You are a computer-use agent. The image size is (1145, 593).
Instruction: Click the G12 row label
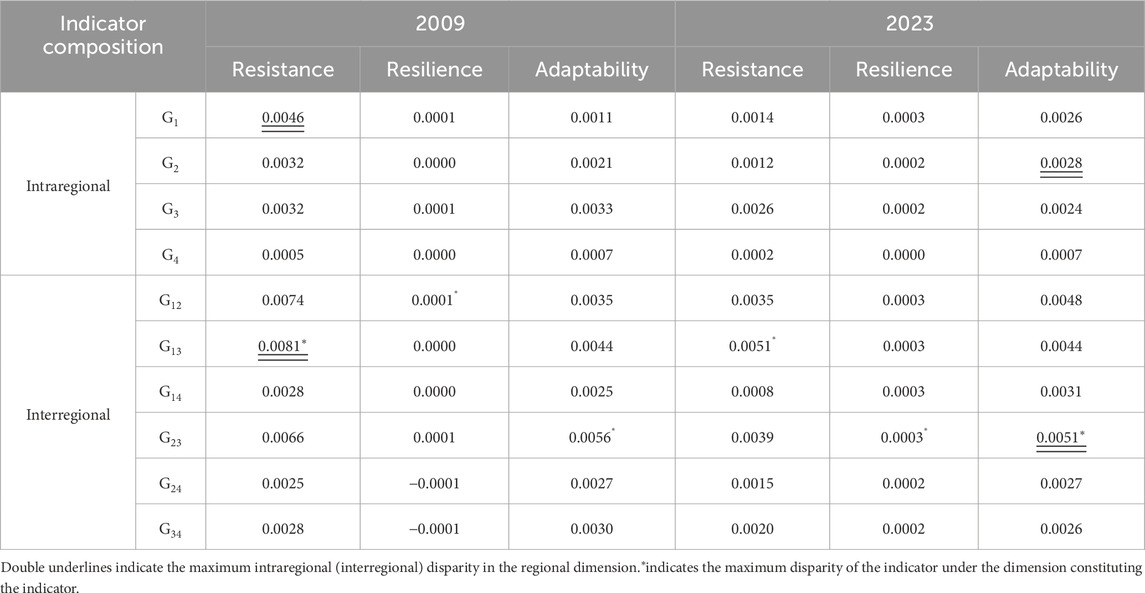pyautogui.click(x=171, y=301)
